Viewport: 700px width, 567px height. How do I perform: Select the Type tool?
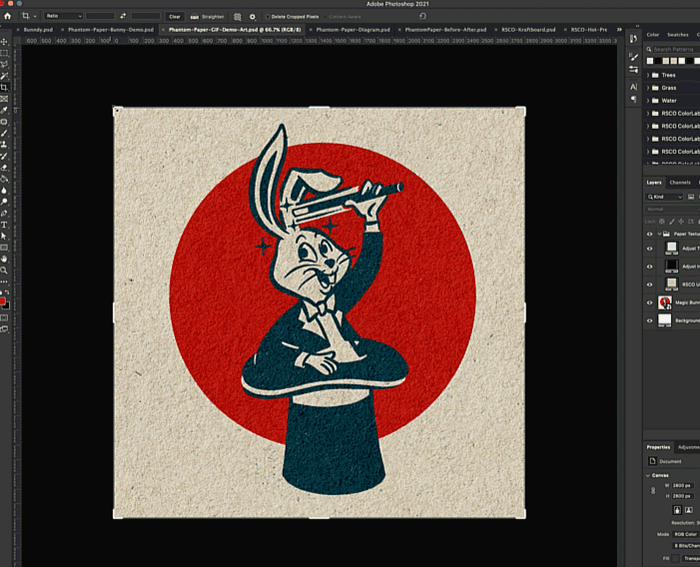pyautogui.click(x=5, y=224)
